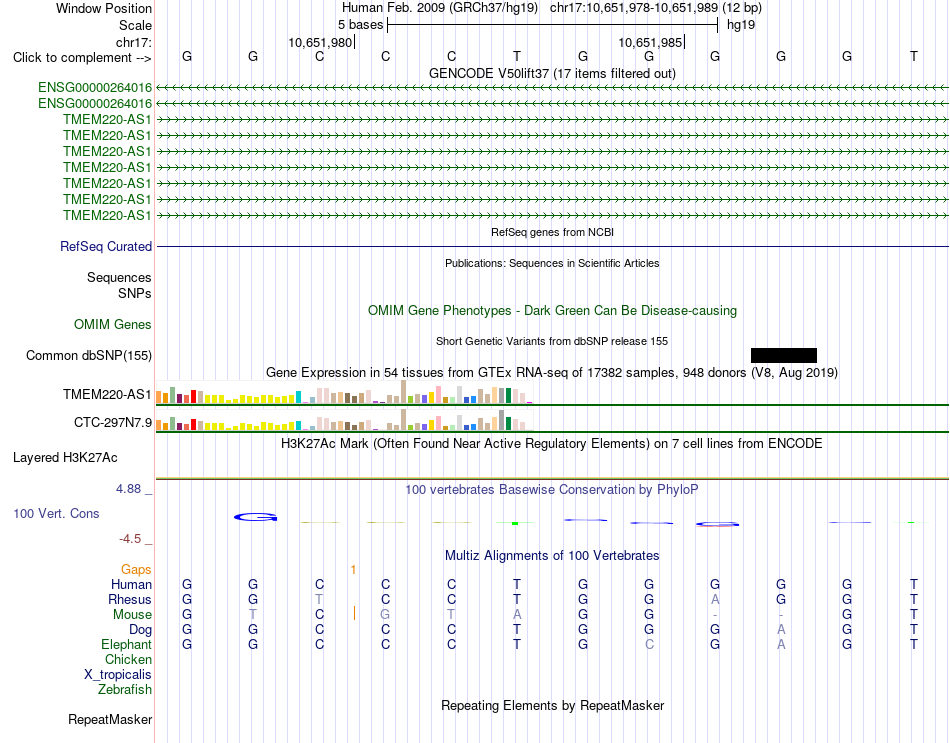Click the orange '1' gap count
This screenshot has width=950, height=743.
coord(353,569)
